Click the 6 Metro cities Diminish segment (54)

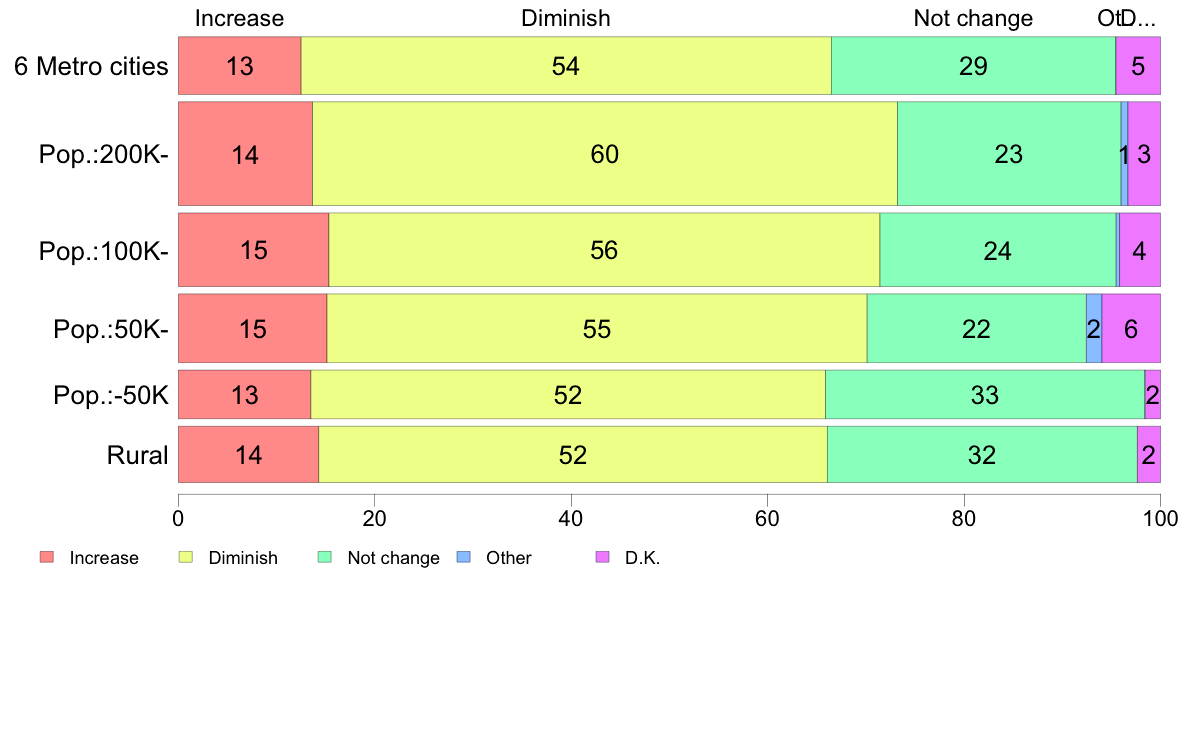[x=566, y=66]
